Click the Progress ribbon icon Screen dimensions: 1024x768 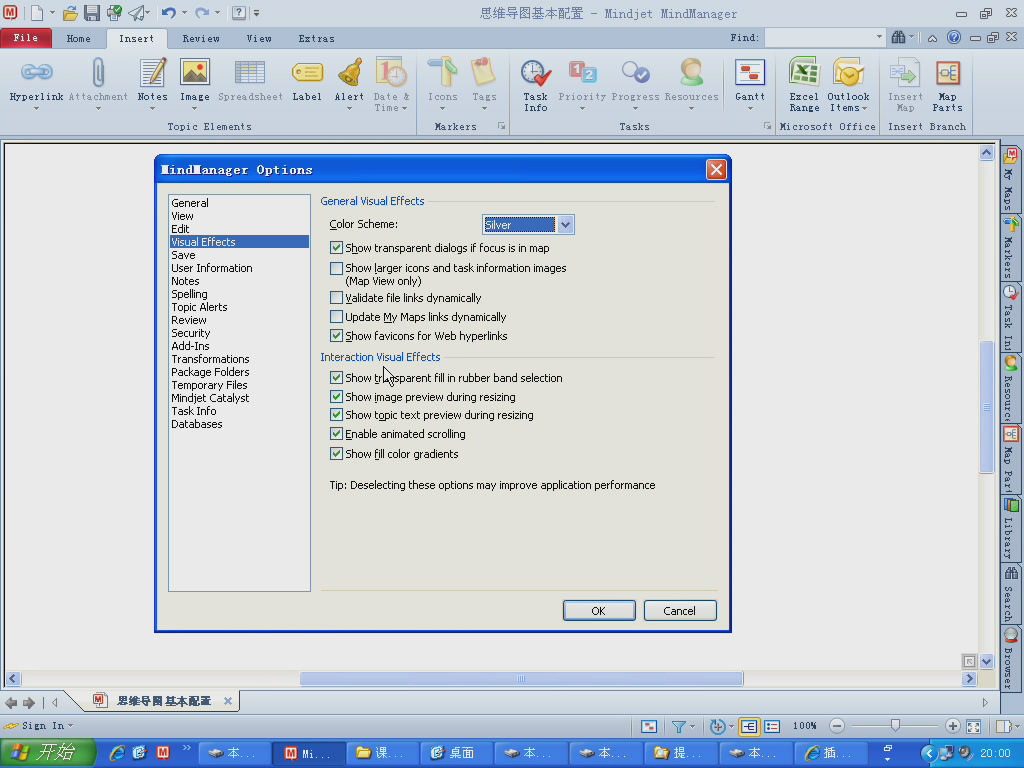[x=635, y=72]
